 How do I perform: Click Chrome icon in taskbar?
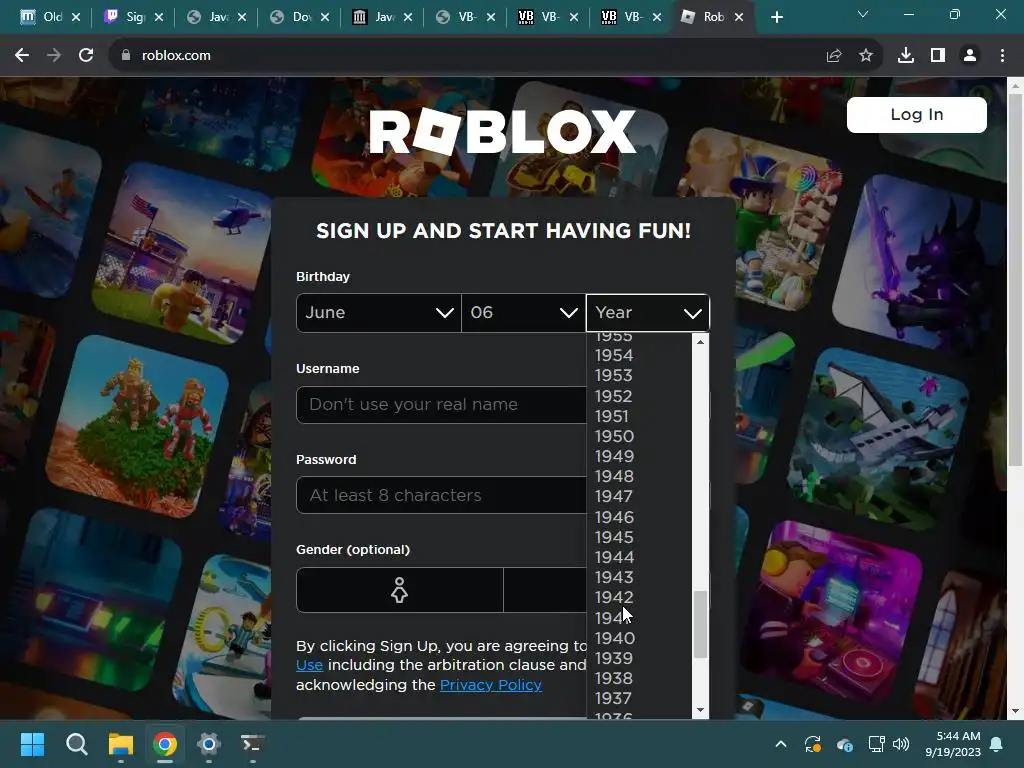point(165,744)
